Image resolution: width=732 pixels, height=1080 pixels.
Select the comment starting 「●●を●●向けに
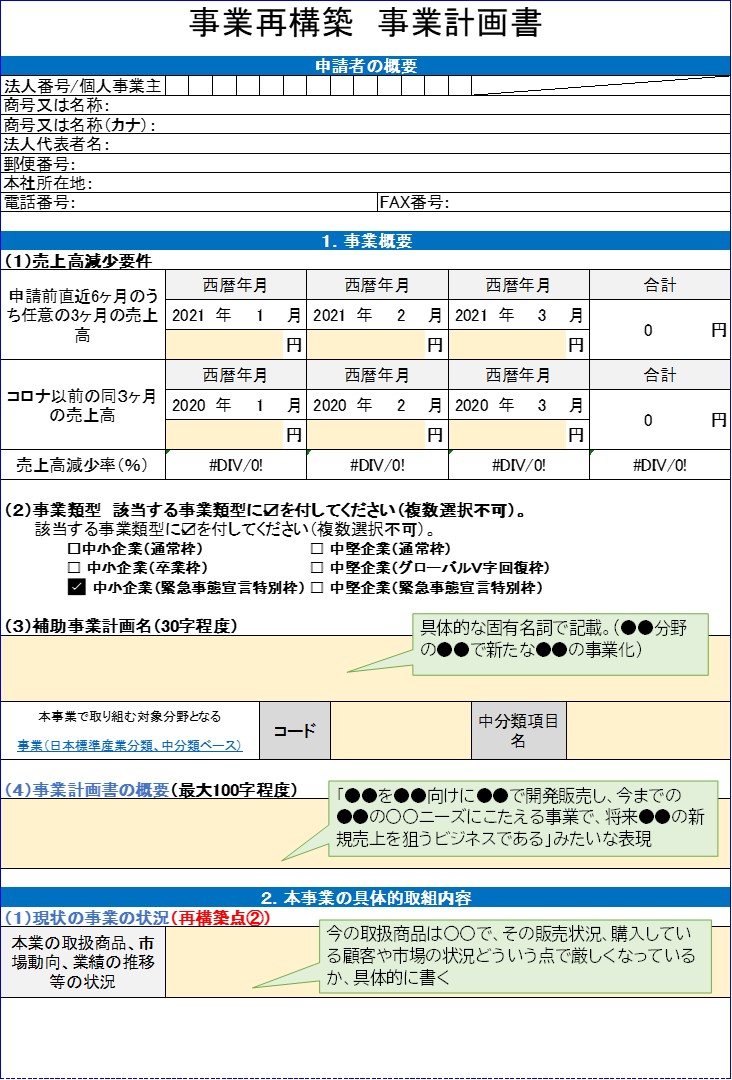pyautogui.click(x=523, y=818)
